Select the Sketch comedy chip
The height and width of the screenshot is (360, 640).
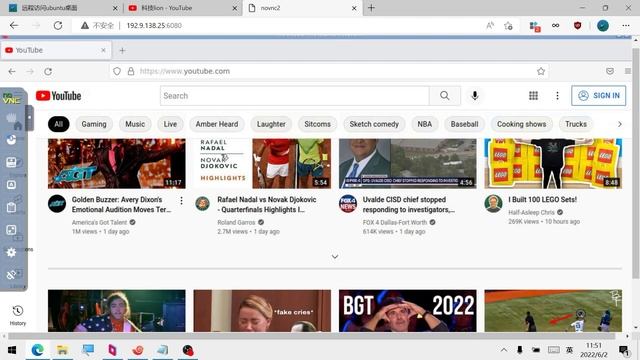click(x=374, y=124)
